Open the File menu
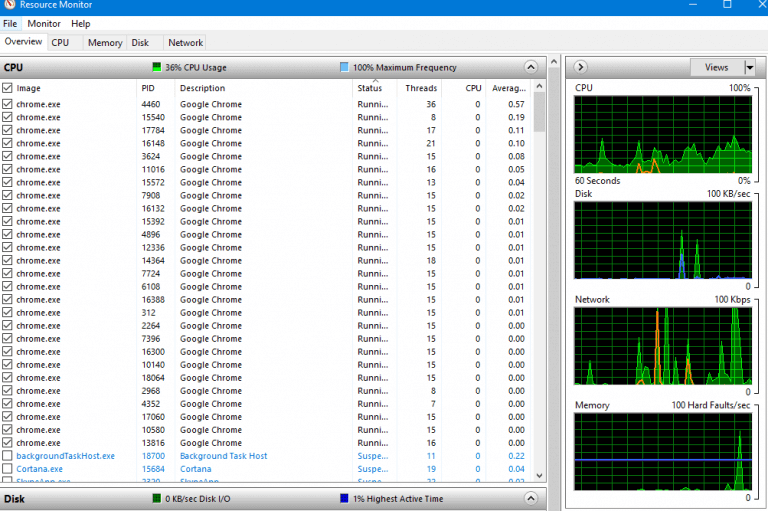The image size is (768, 511). 10,24
